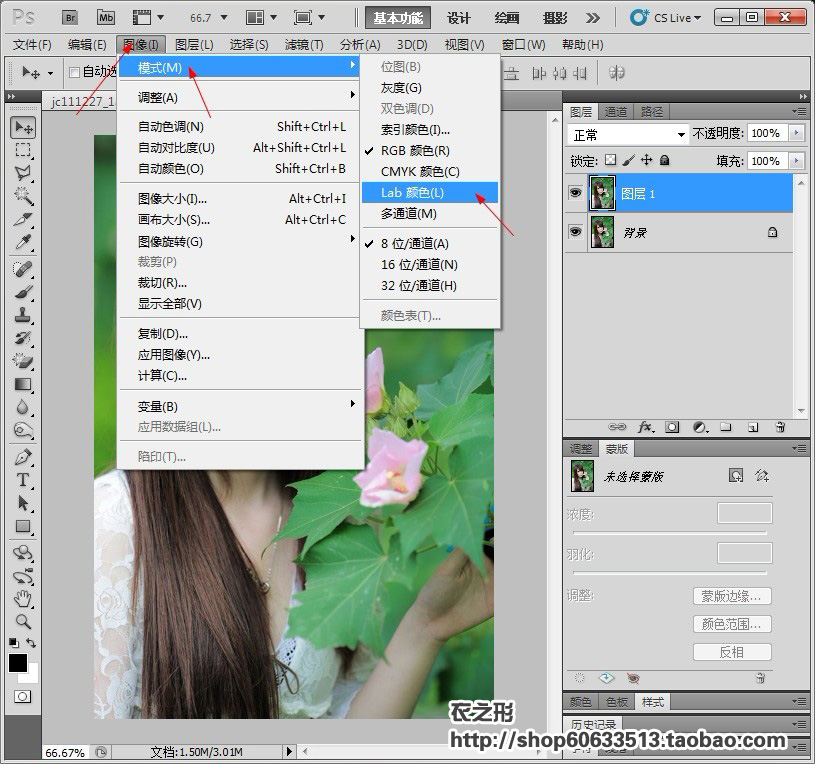Image resolution: width=815 pixels, height=764 pixels.
Task: Select the Clone Stamp tool
Action: [23, 315]
